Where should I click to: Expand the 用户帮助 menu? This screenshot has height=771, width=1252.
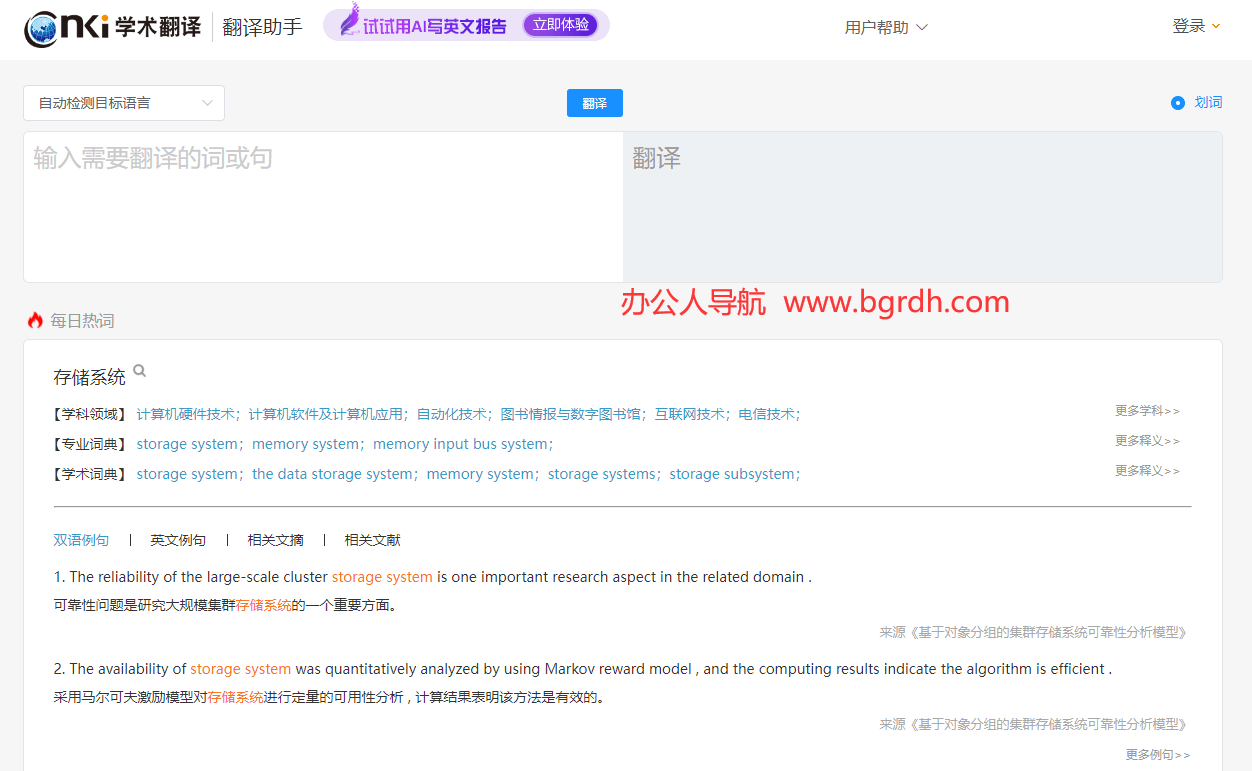point(886,27)
